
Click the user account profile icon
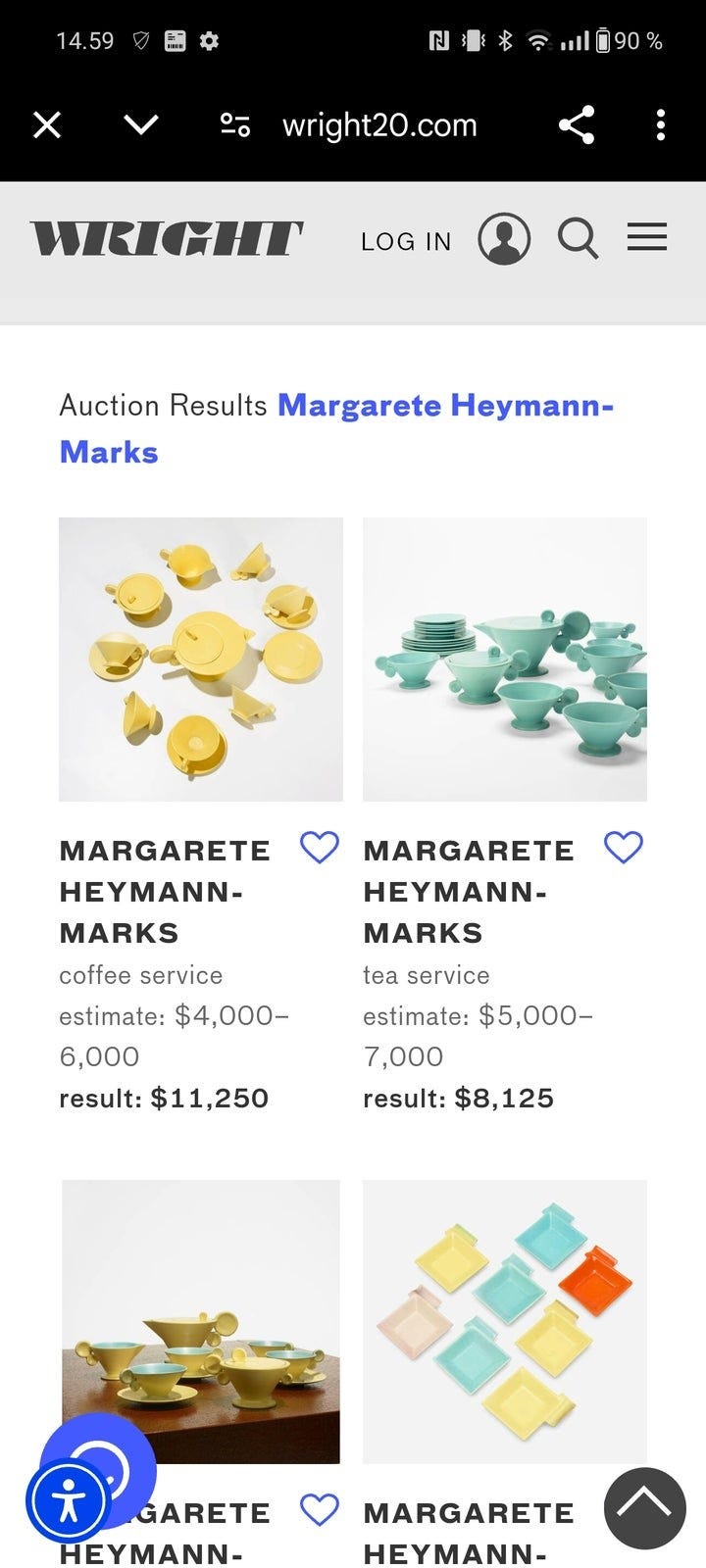(x=504, y=239)
